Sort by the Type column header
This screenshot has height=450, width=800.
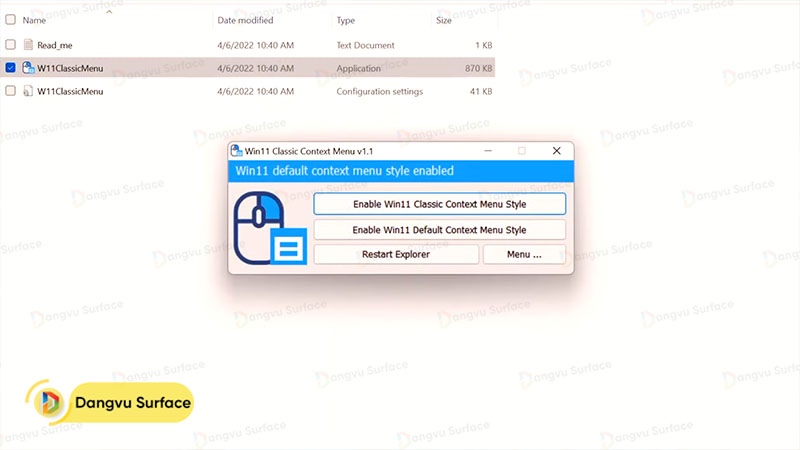[x=345, y=20]
